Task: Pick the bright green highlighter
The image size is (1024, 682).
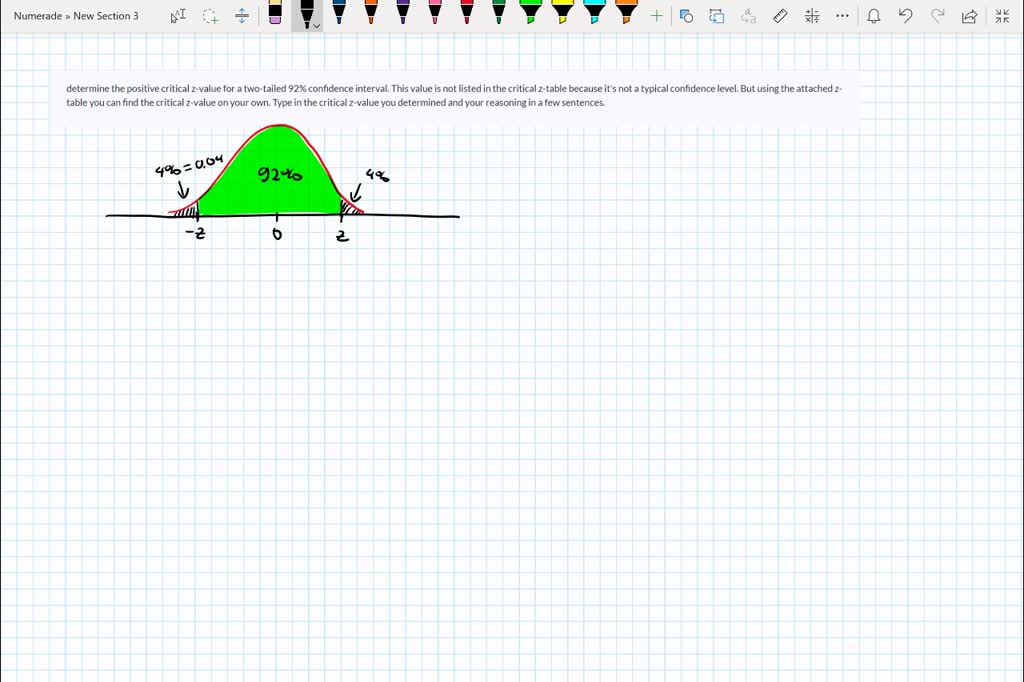Action: tap(530, 12)
